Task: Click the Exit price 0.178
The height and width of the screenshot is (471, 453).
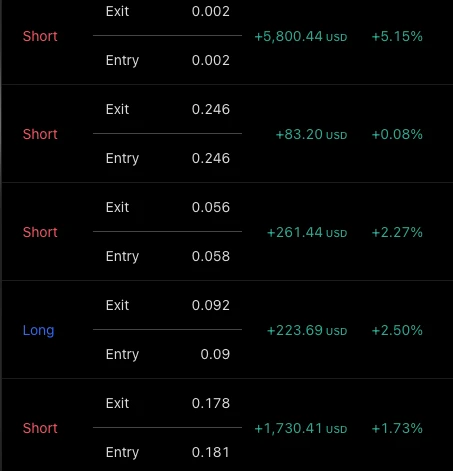Action: point(211,403)
